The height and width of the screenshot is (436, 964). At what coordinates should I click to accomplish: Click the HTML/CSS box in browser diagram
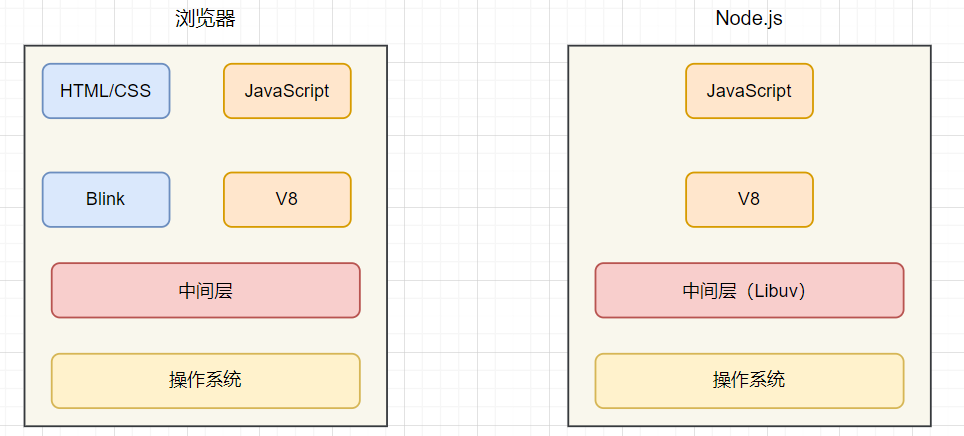106,91
